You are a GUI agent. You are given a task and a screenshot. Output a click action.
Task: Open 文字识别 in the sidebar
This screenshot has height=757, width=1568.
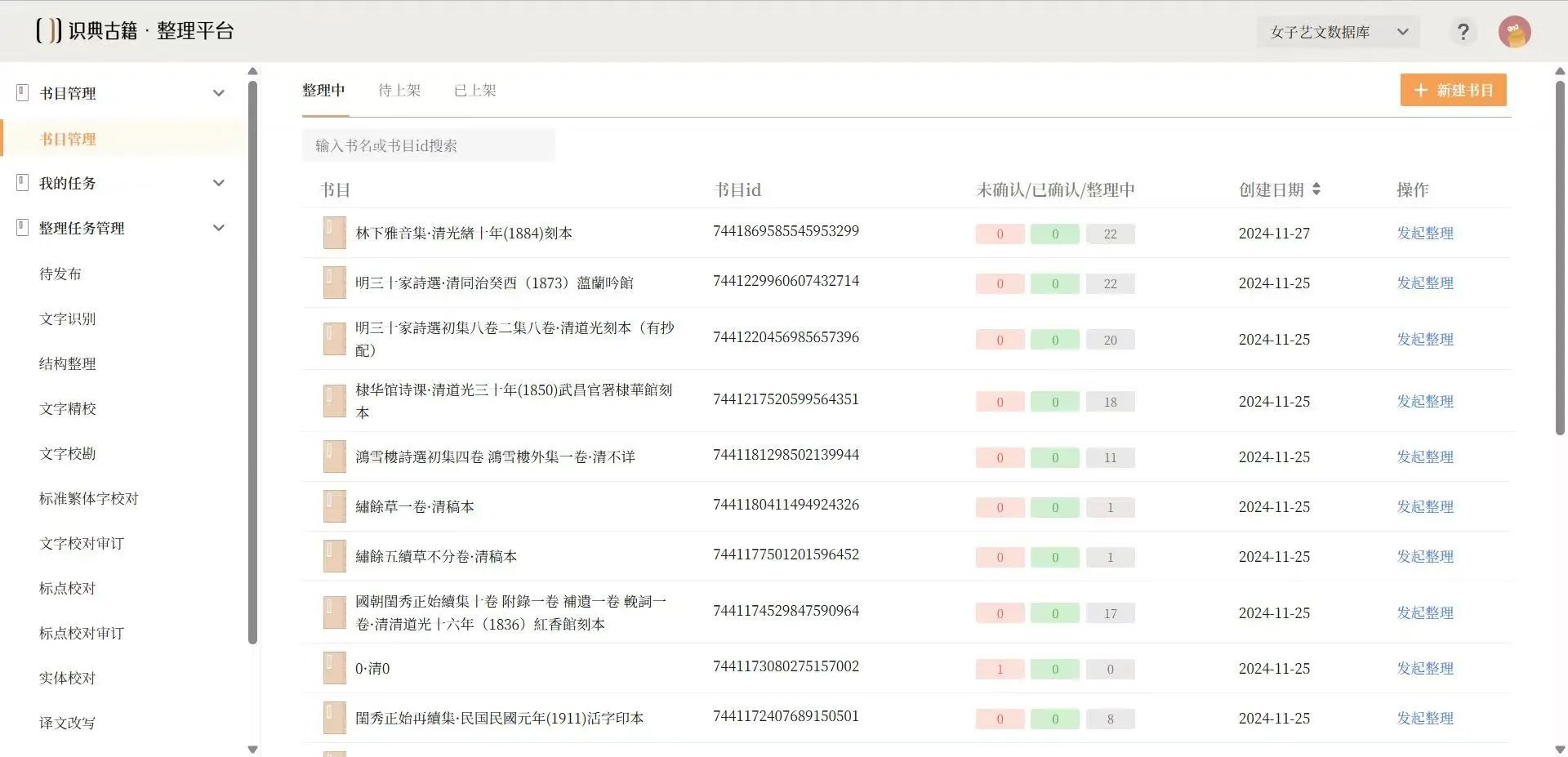(x=68, y=318)
